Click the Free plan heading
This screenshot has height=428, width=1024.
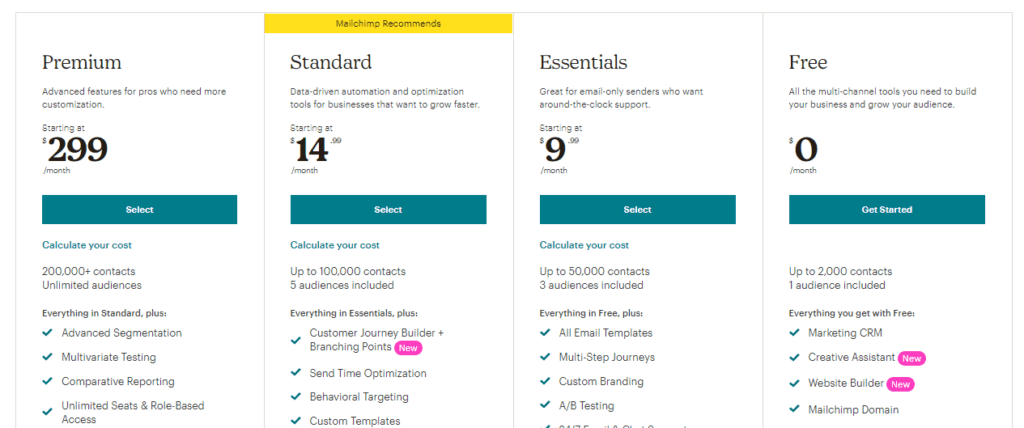pos(808,62)
